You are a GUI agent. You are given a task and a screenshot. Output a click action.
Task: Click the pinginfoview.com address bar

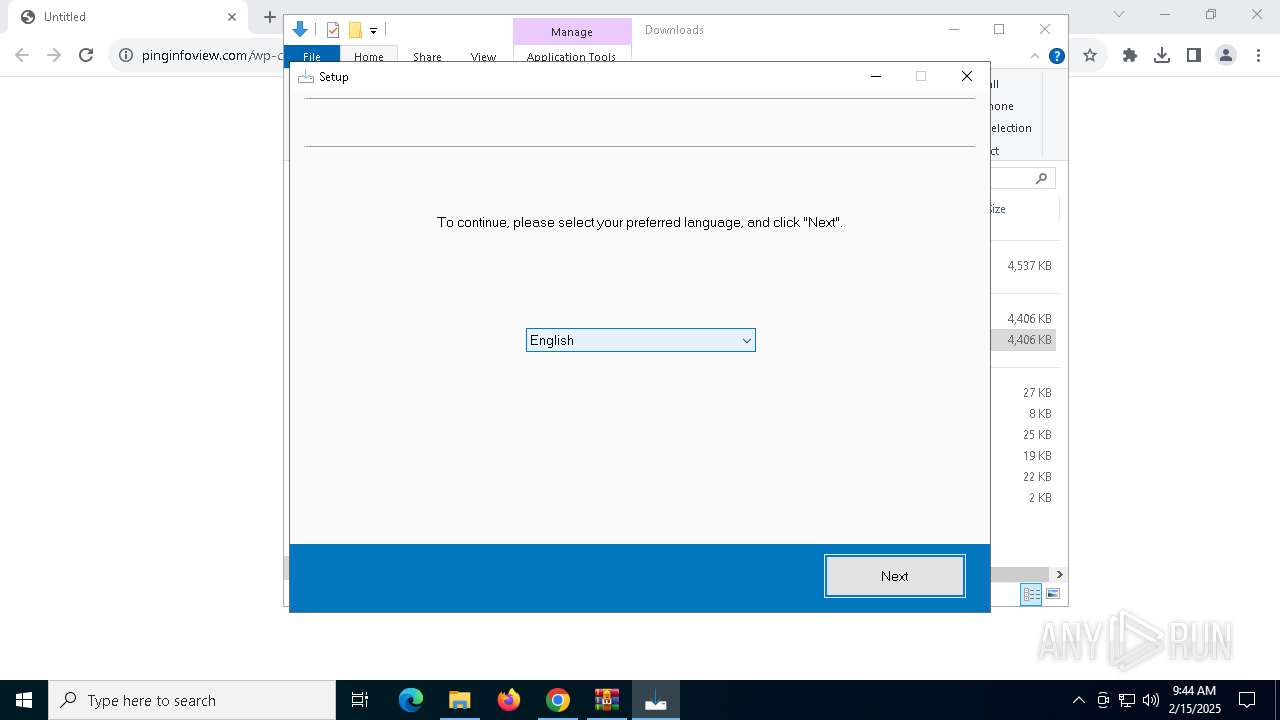(x=212, y=55)
